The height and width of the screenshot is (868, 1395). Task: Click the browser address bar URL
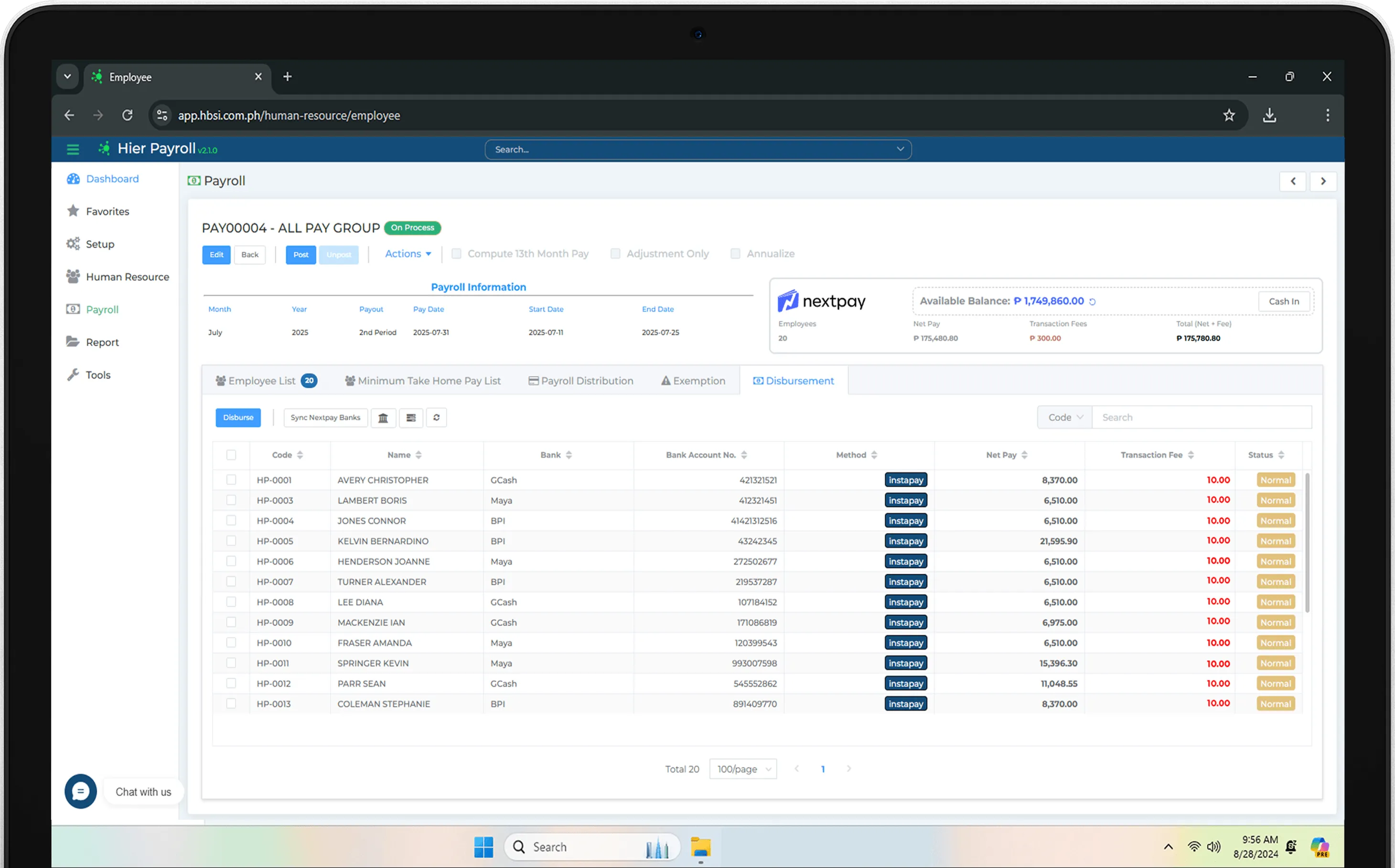pos(289,116)
